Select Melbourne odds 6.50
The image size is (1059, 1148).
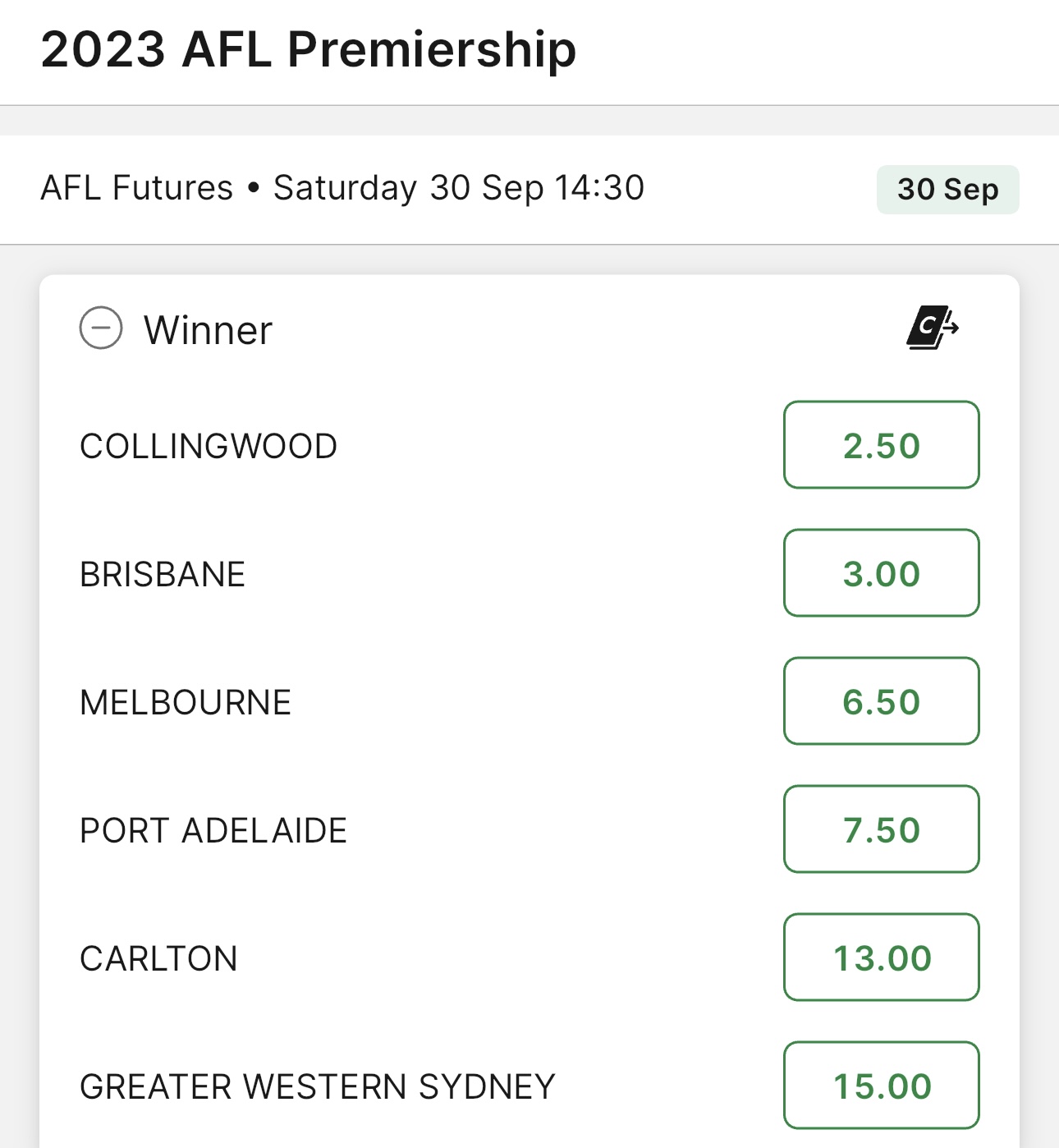tap(882, 701)
